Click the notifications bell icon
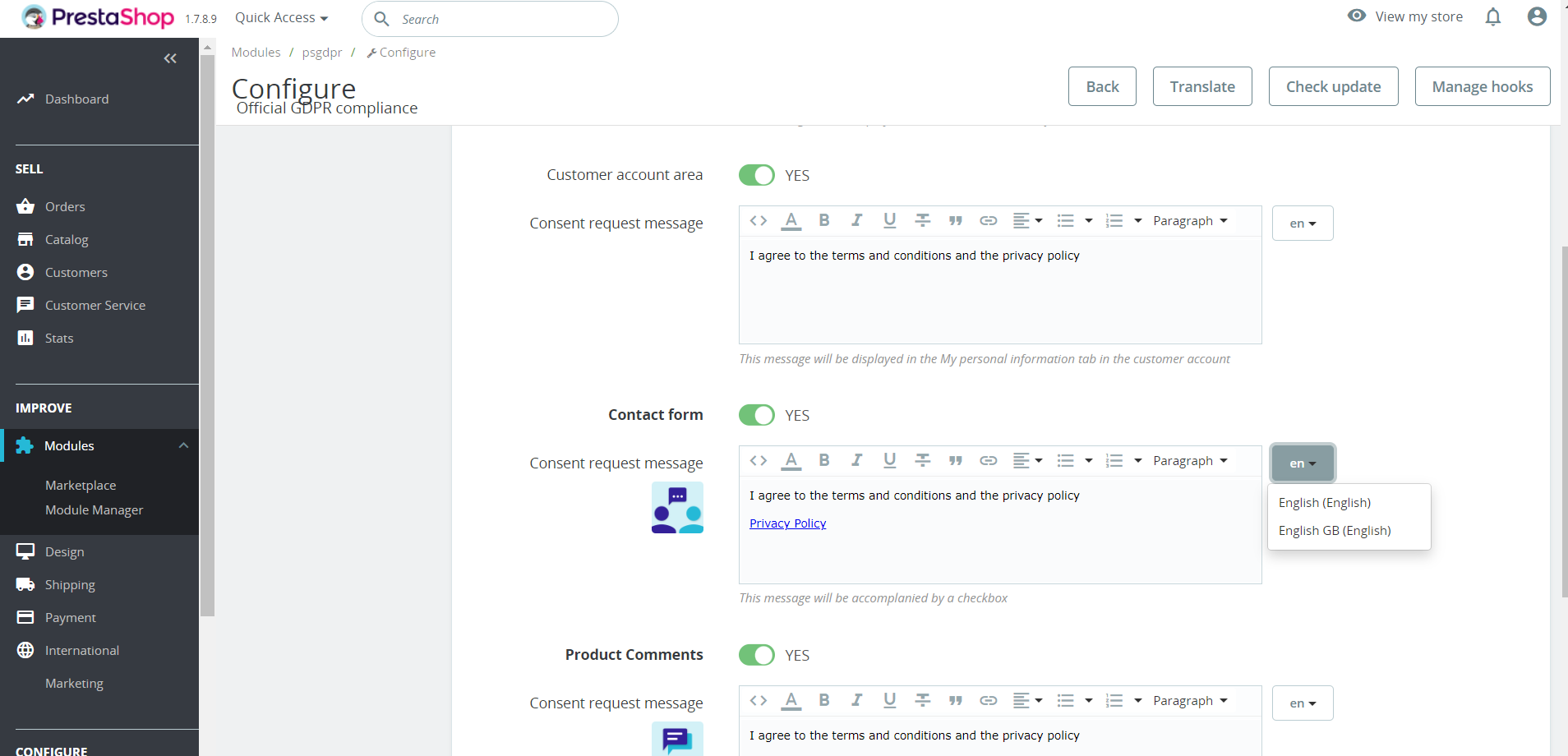 (x=1493, y=16)
